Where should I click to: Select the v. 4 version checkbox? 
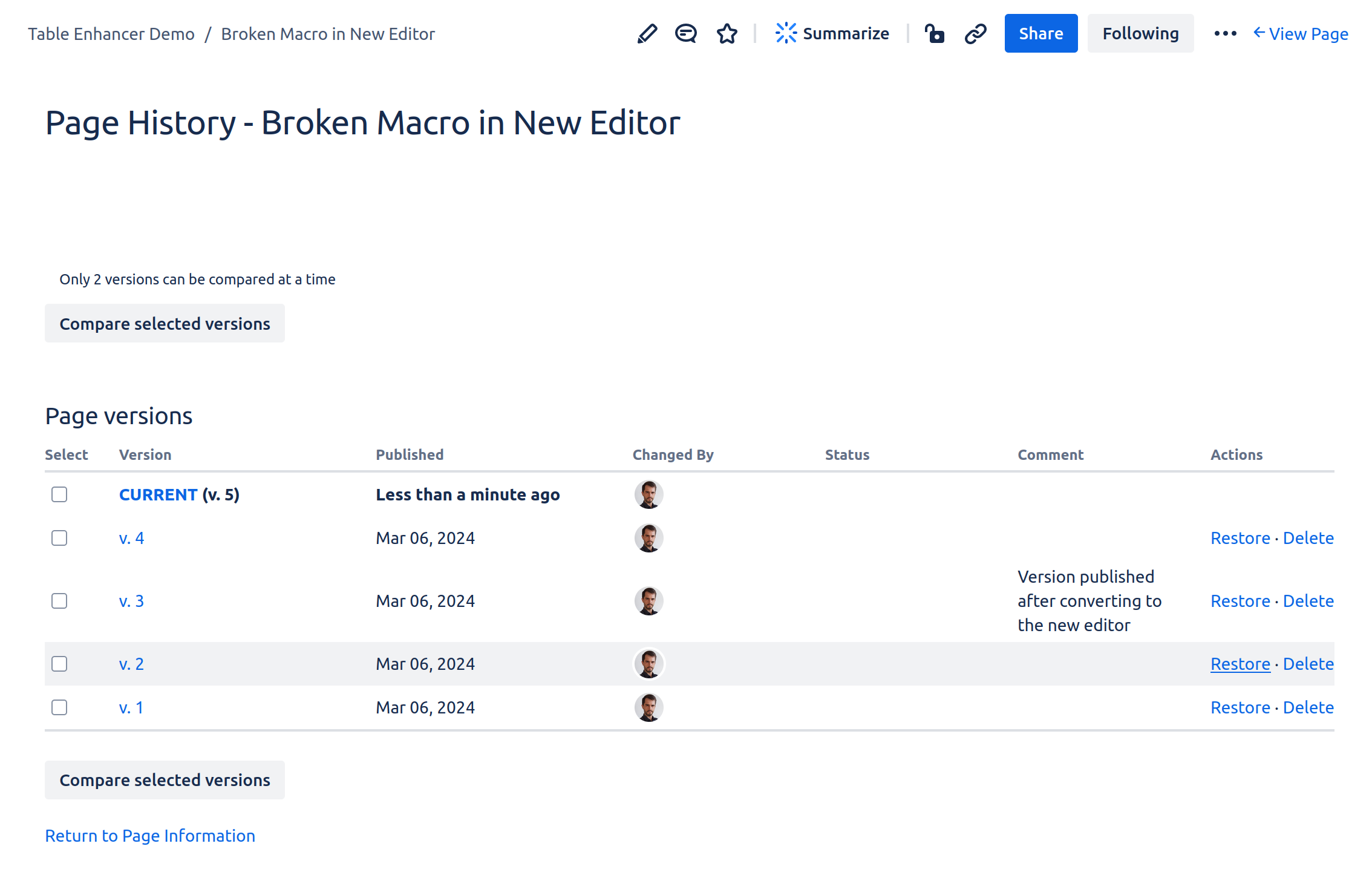click(59, 538)
